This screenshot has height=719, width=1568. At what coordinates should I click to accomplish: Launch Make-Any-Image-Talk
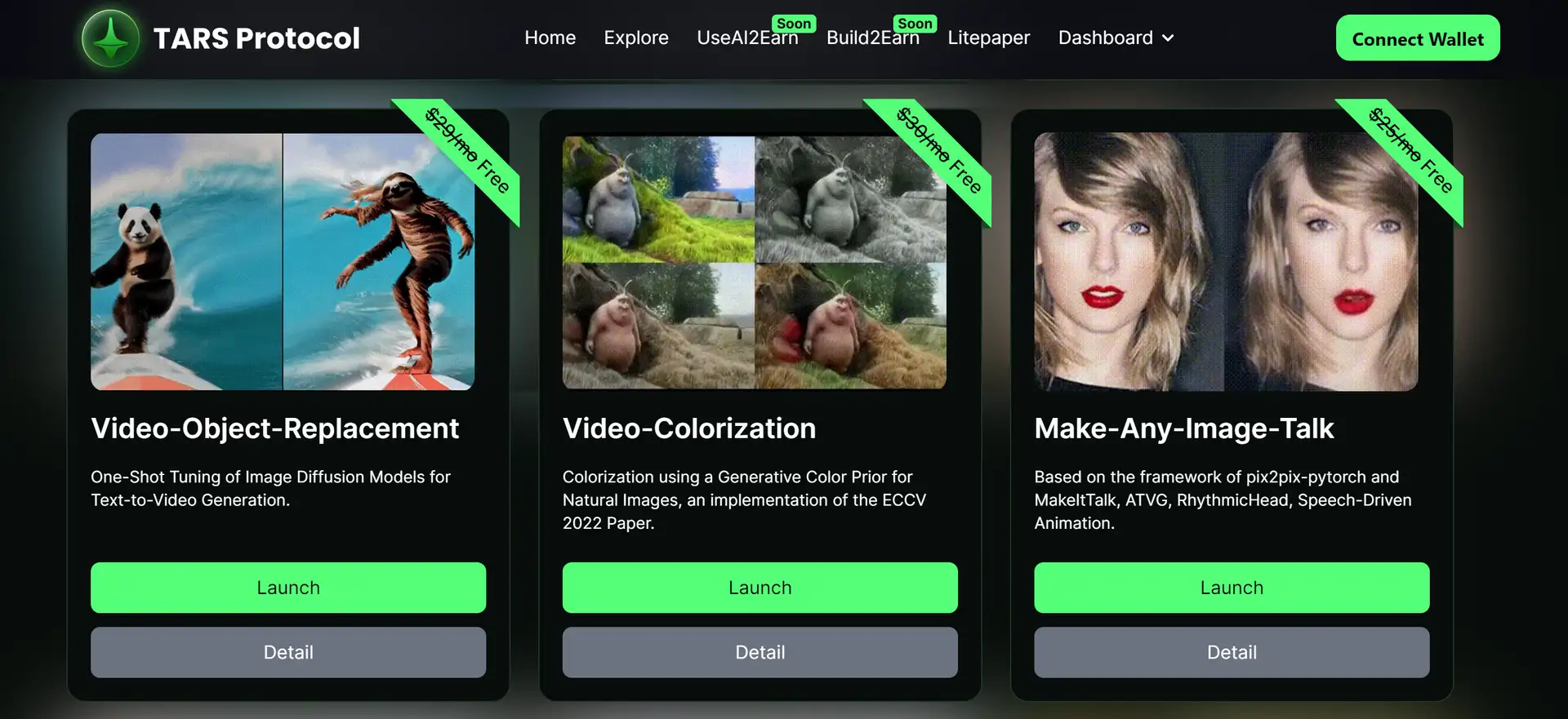(1231, 588)
